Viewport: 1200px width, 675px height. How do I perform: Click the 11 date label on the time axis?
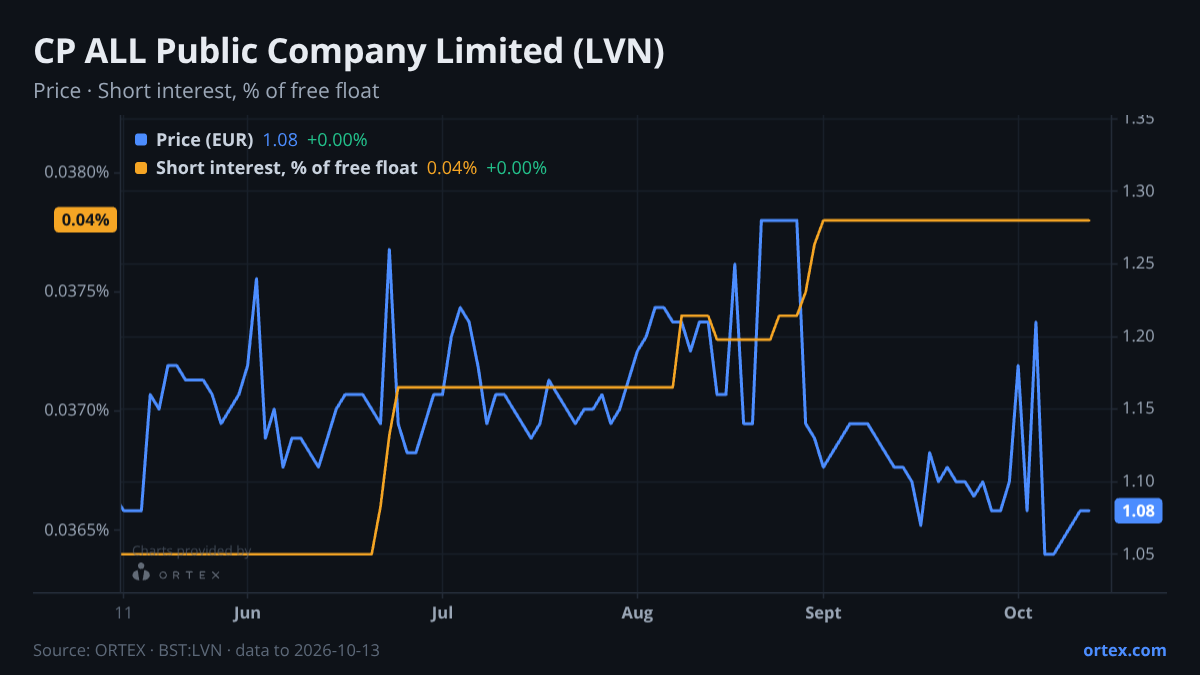[123, 614]
